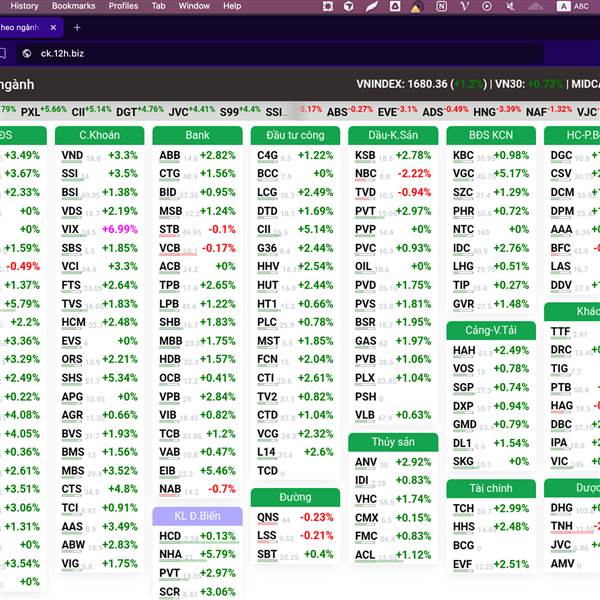This screenshot has height=600, width=600.
Task: Click the feather-shaped menu bar icon
Action: click(371, 6)
